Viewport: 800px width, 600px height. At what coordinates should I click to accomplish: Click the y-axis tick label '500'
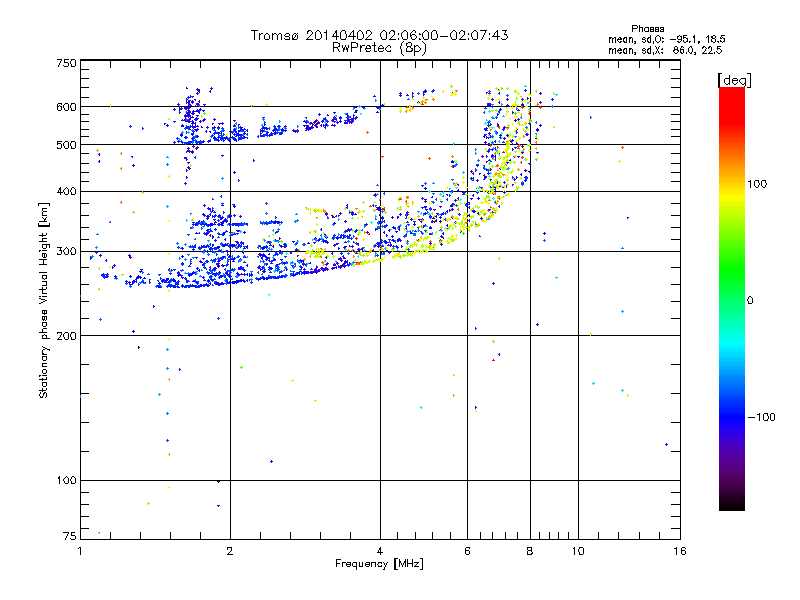point(66,145)
